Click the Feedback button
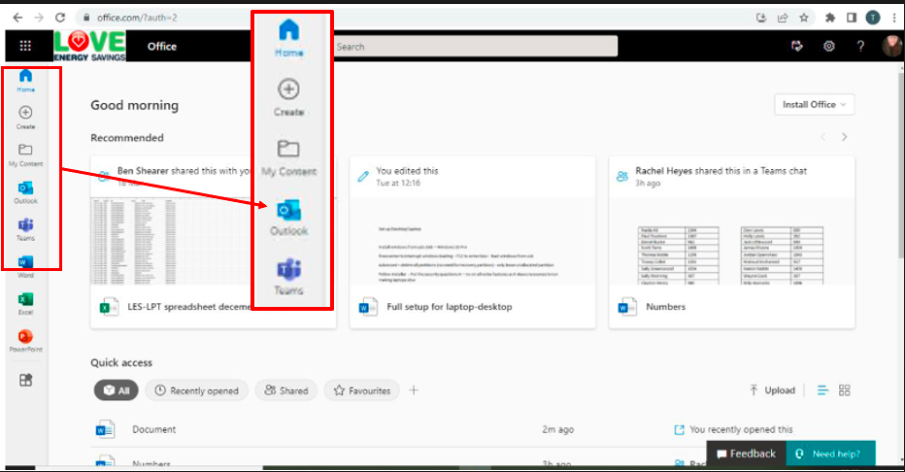 [x=746, y=454]
